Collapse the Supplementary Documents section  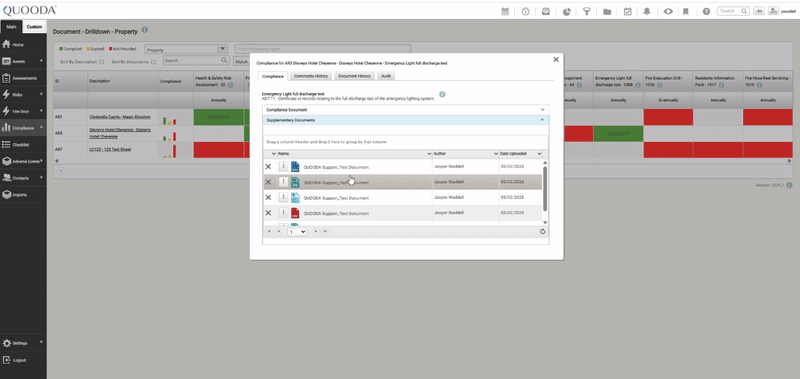(406, 120)
